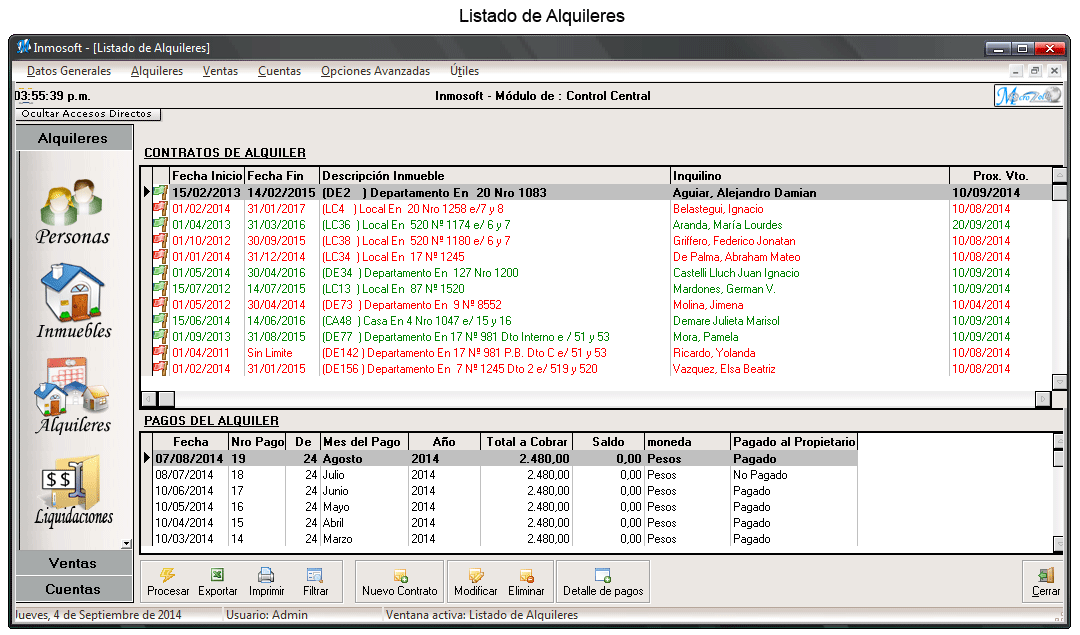Click the flag icon for Aguiar, Alejandro Damian row
This screenshot has width=1080, height=635.
(160, 192)
